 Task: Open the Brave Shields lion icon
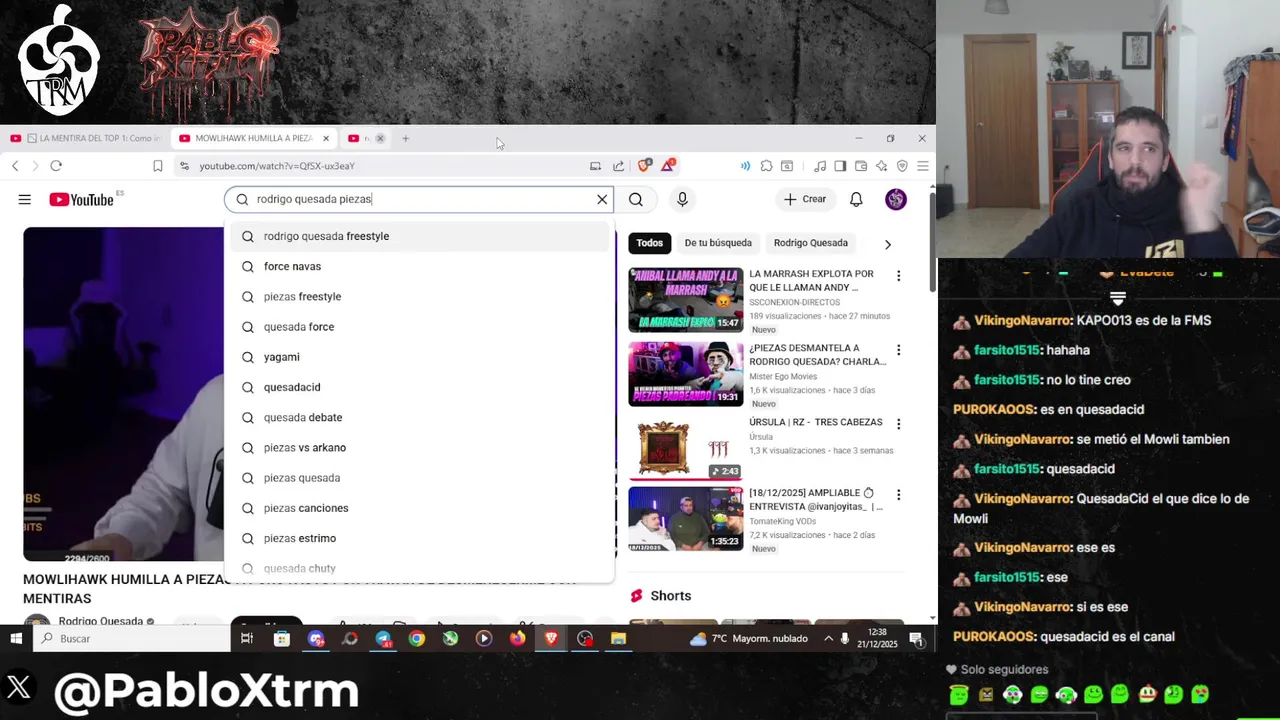pos(644,166)
